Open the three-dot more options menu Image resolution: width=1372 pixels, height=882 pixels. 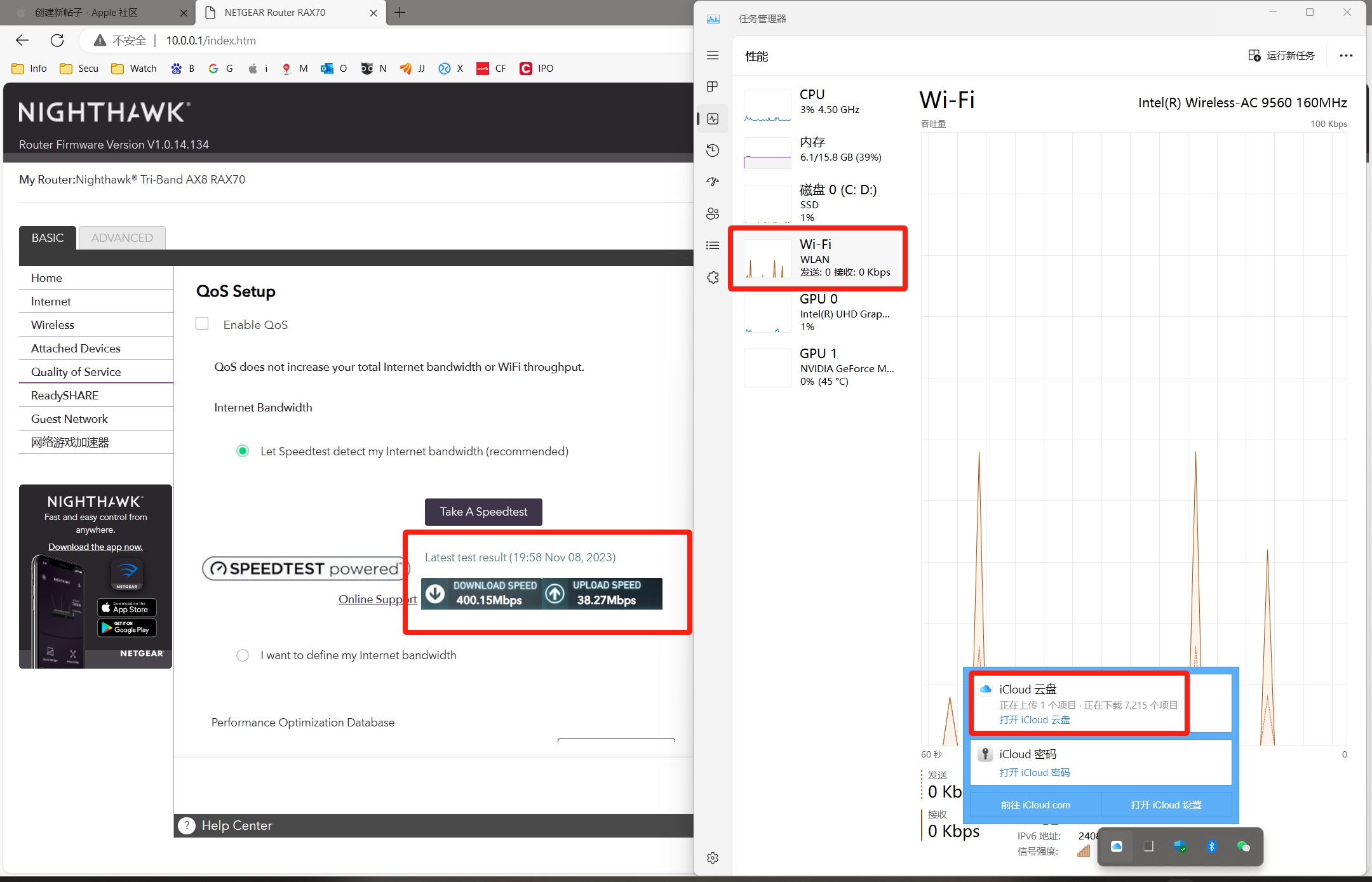click(1346, 55)
